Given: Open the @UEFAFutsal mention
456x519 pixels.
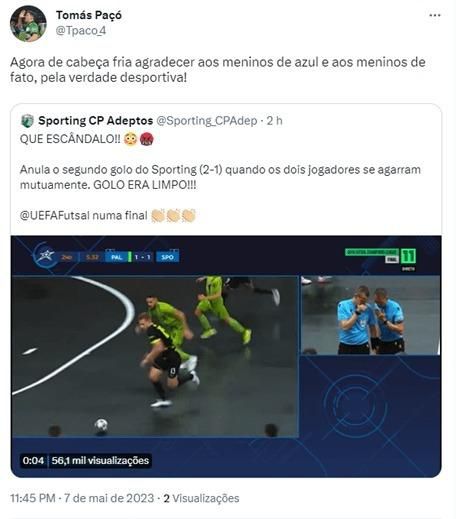Looking at the screenshot, I should pos(54,215).
